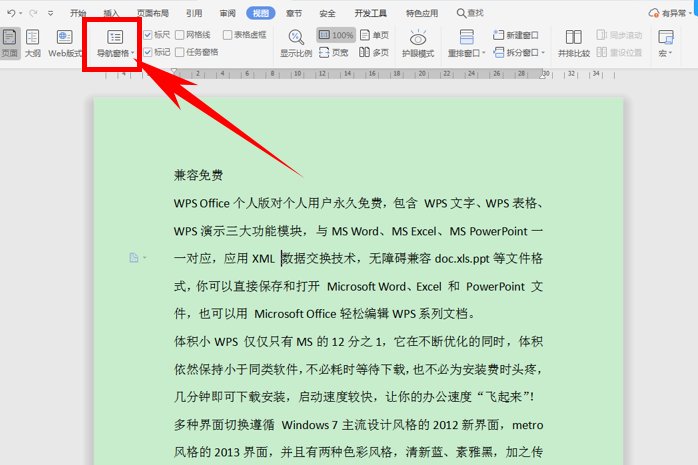
Task: Click the word metro in the document
Action: click(528, 425)
